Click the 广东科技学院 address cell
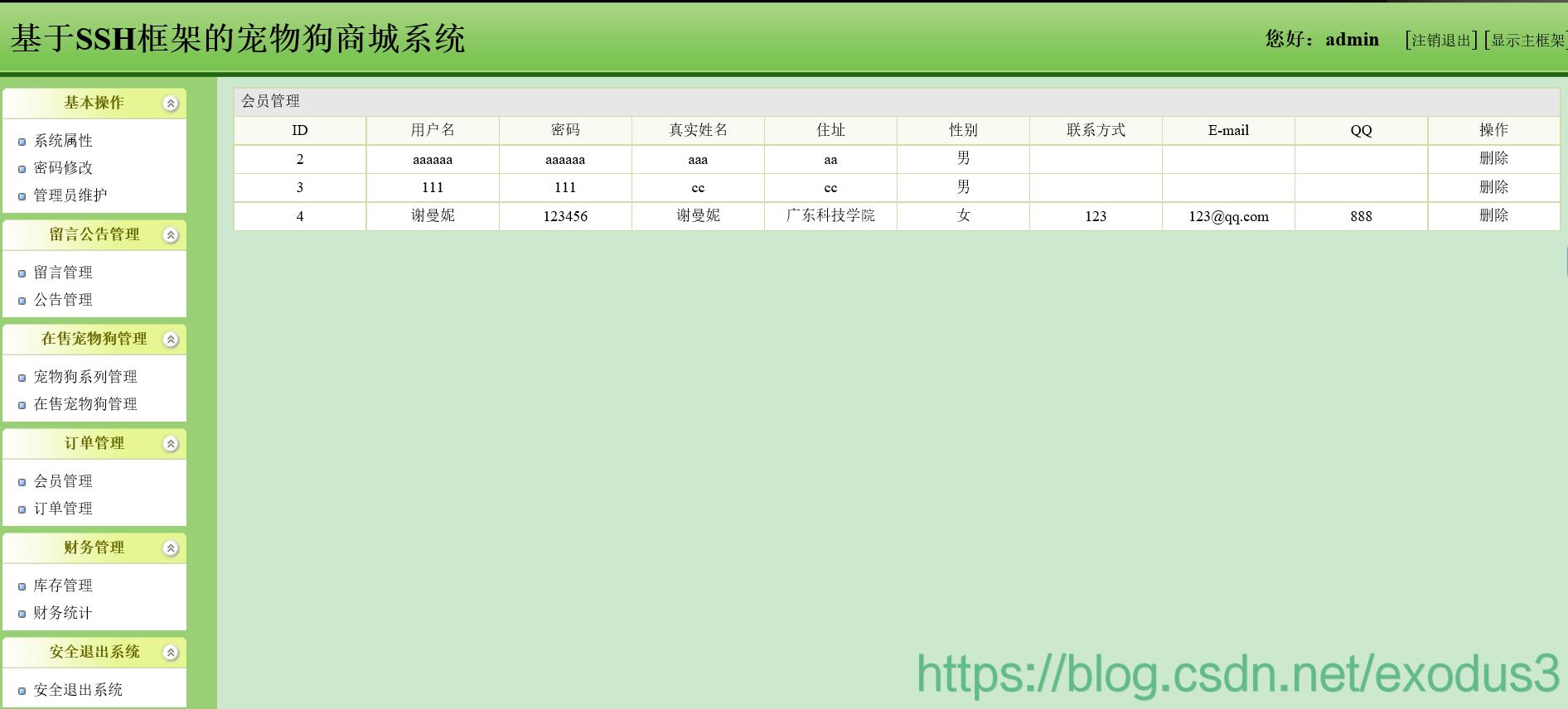This screenshot has width=1568, height=709. click(x=830, y=216)
